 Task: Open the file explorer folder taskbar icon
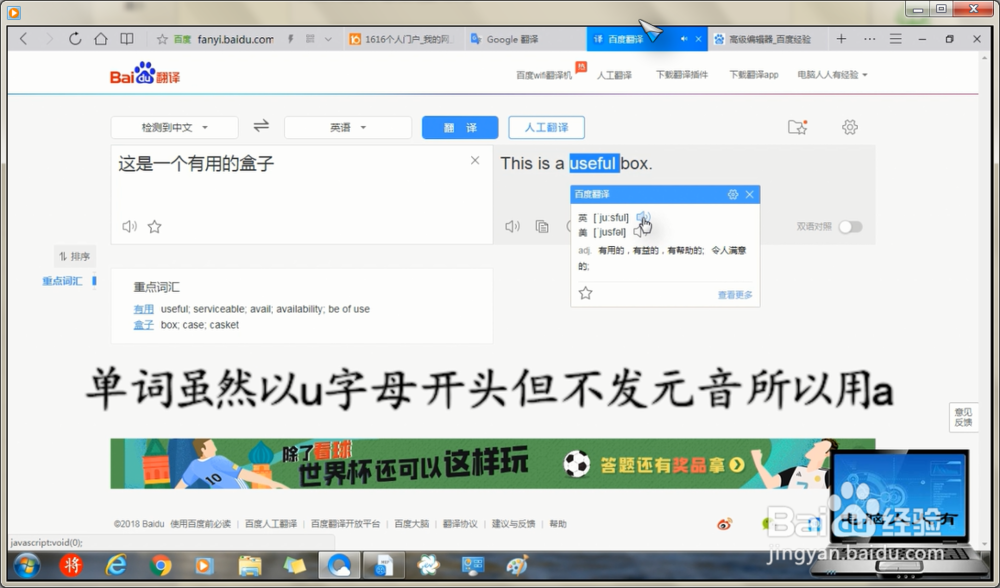250,566
